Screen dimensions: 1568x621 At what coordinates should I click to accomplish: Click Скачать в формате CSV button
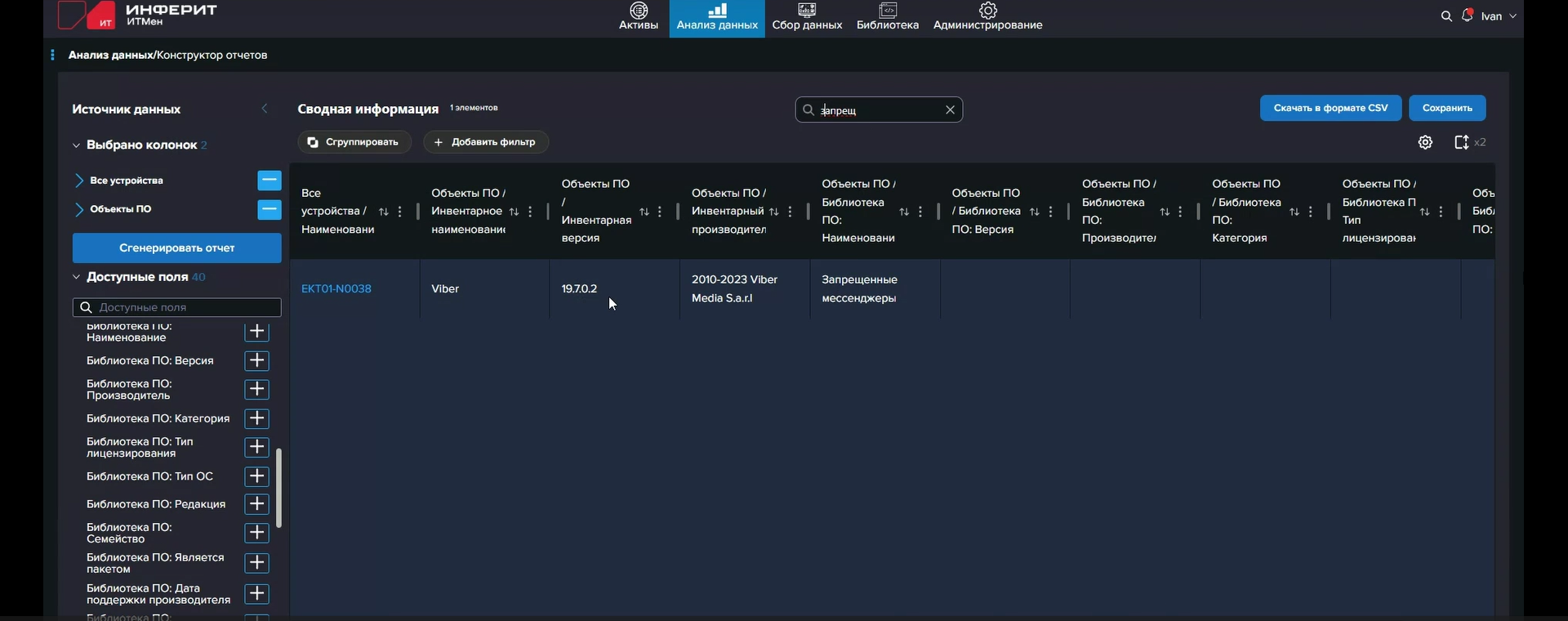point(1330,108)
